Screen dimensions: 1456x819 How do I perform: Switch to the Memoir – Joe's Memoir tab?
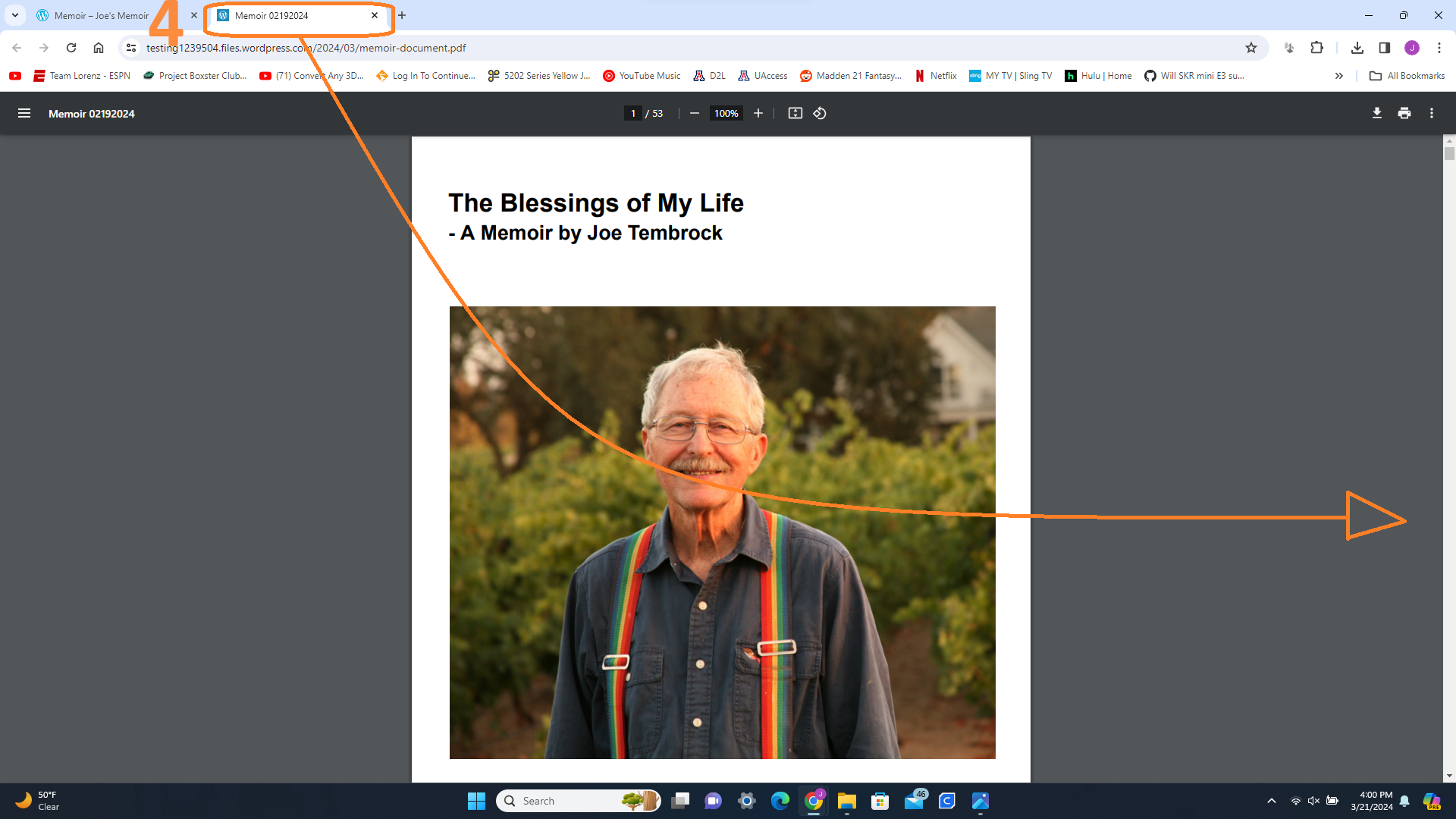(x=101, y=15)
